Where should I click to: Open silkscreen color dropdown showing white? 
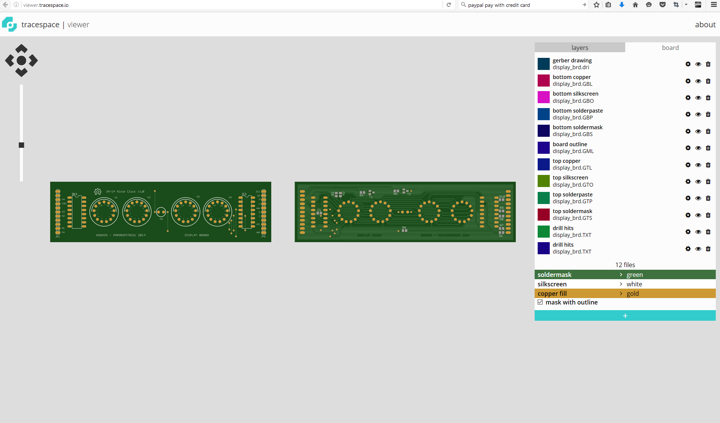(x=625, y=284)
